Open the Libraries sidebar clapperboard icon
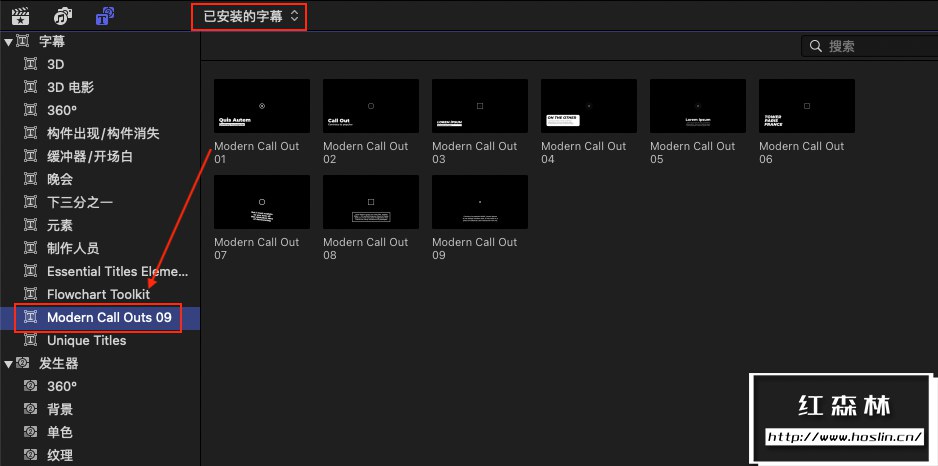The height and width of the screenshot is (466, 938). 21,16
